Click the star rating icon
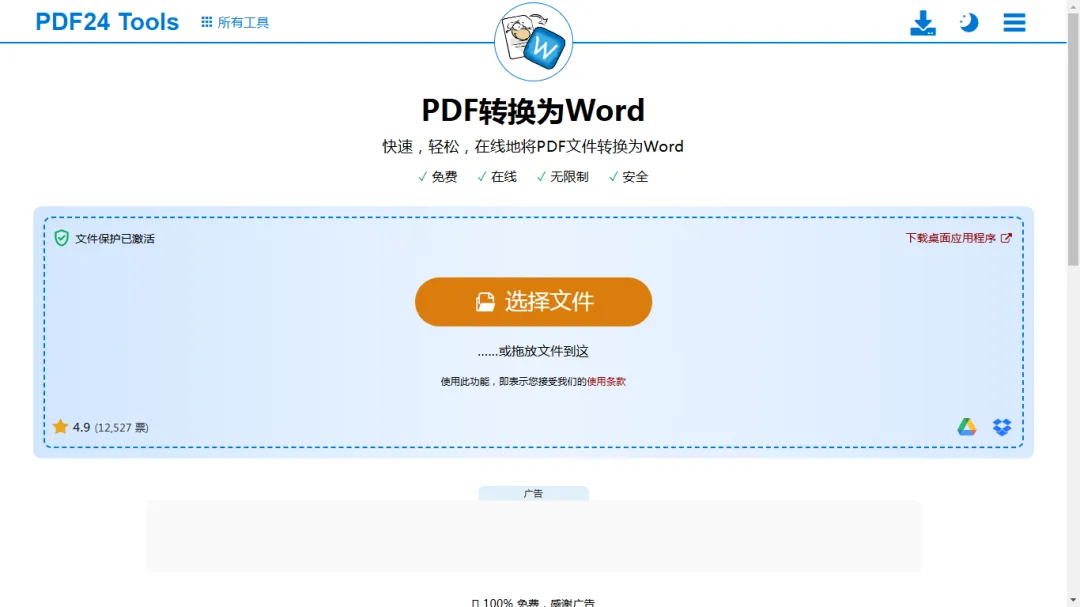The height and width of the screenshot is (607, 1080). click(x=61, y=427)
